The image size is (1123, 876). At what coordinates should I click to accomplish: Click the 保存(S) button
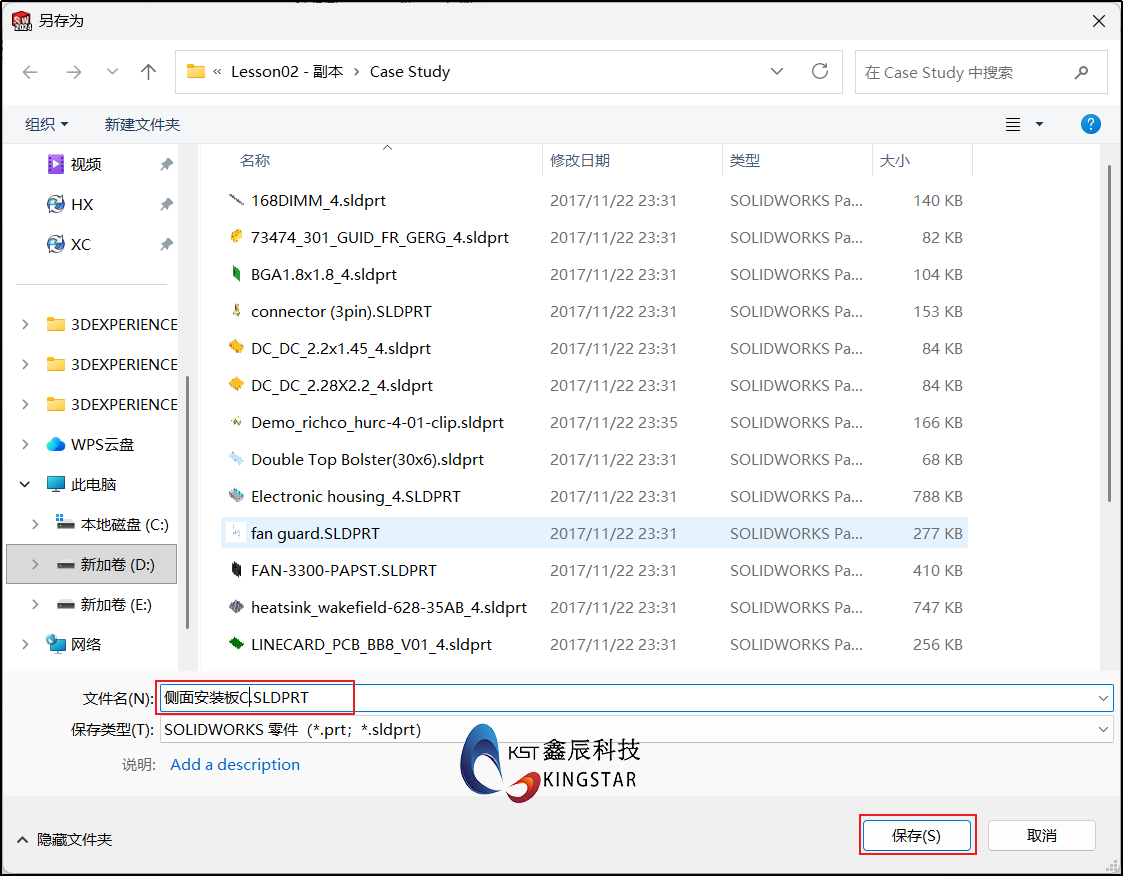click(x=917, y=835)
